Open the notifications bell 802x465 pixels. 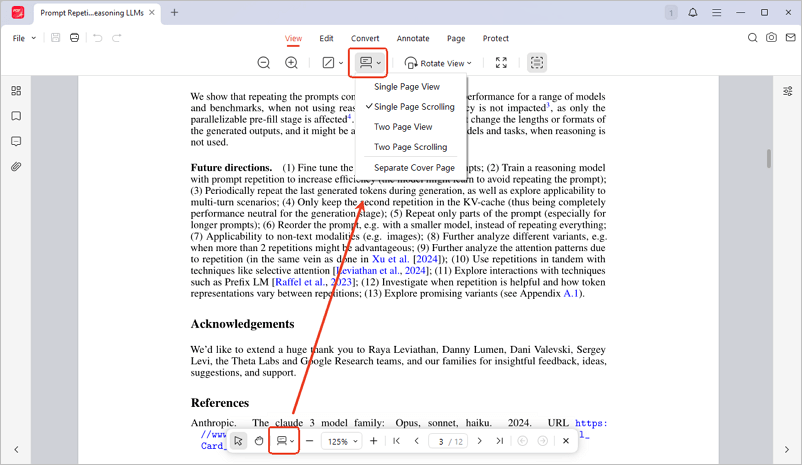693,13
